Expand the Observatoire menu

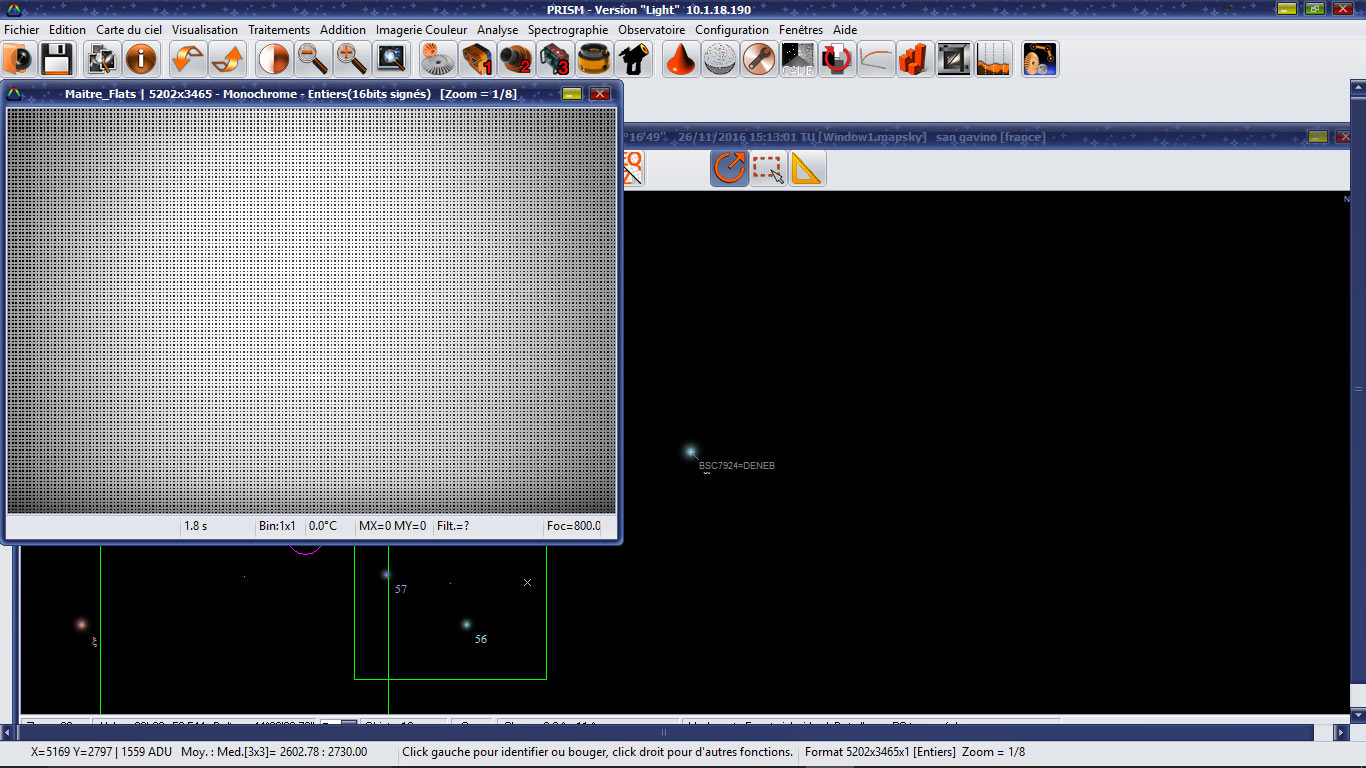point(651,30)
